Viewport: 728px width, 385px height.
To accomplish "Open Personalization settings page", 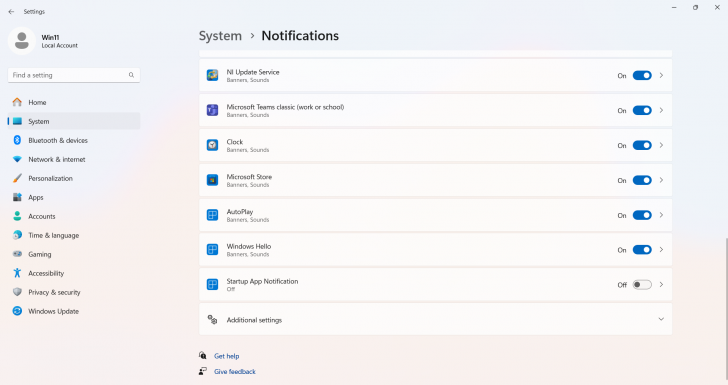I will coord(74,178).
